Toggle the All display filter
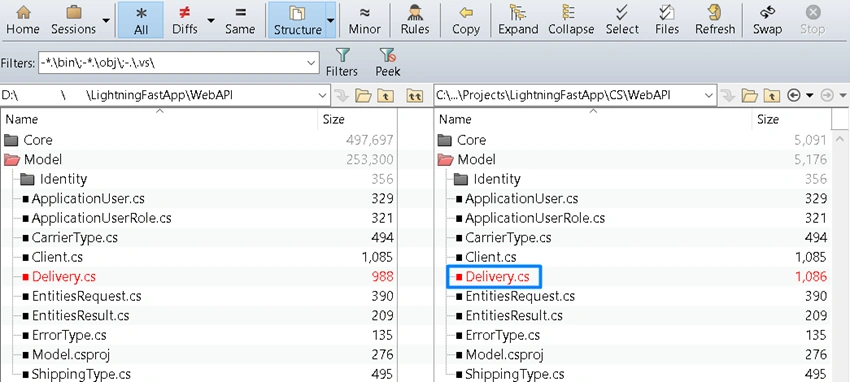The height and width of the screenshot is (382, 850). pyautogui.click(x=141, y=20)
